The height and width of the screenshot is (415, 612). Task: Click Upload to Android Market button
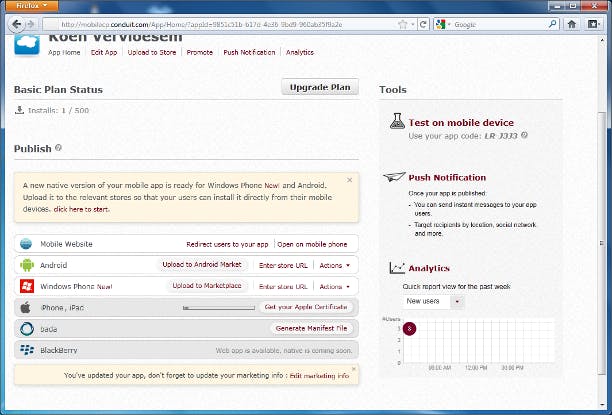202,265
